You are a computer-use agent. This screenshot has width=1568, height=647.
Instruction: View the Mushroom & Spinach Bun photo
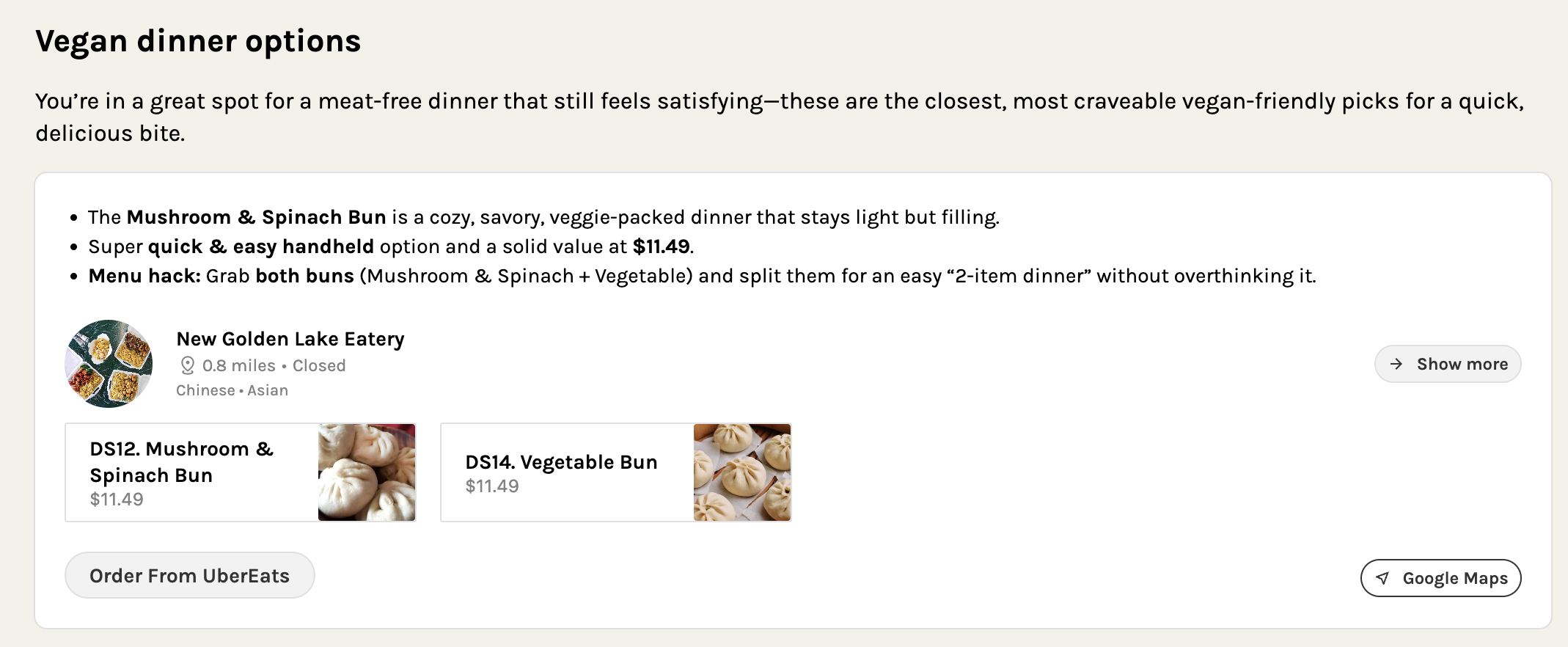(x=367, y=472)
